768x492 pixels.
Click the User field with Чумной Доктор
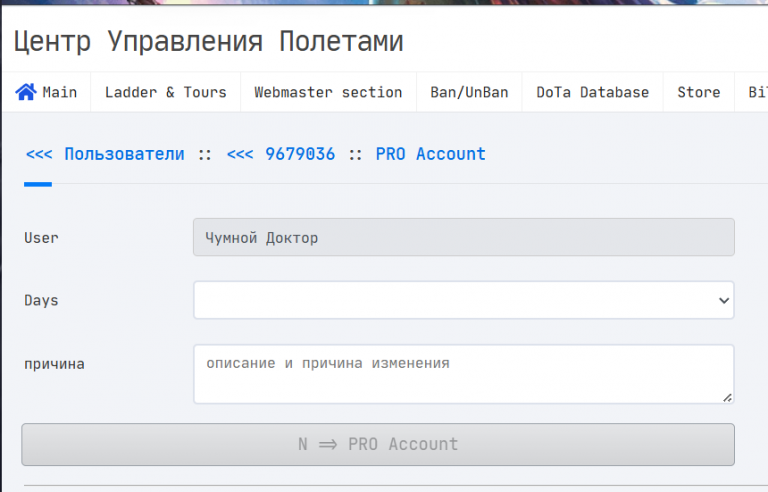[x=464, y=237]
